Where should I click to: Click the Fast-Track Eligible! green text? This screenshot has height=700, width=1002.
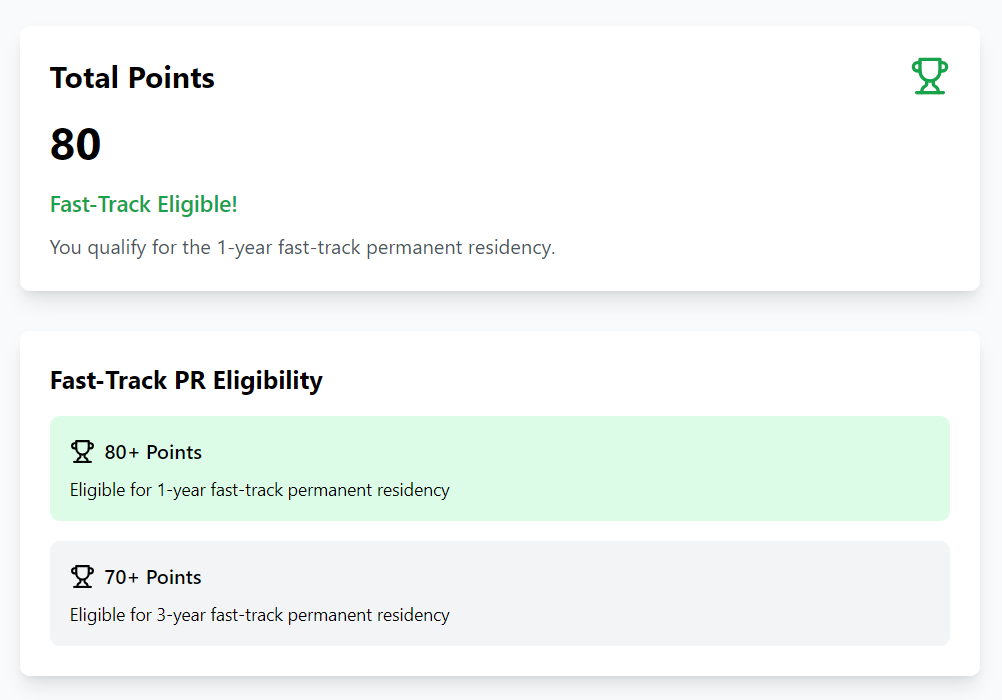(144, 205)
